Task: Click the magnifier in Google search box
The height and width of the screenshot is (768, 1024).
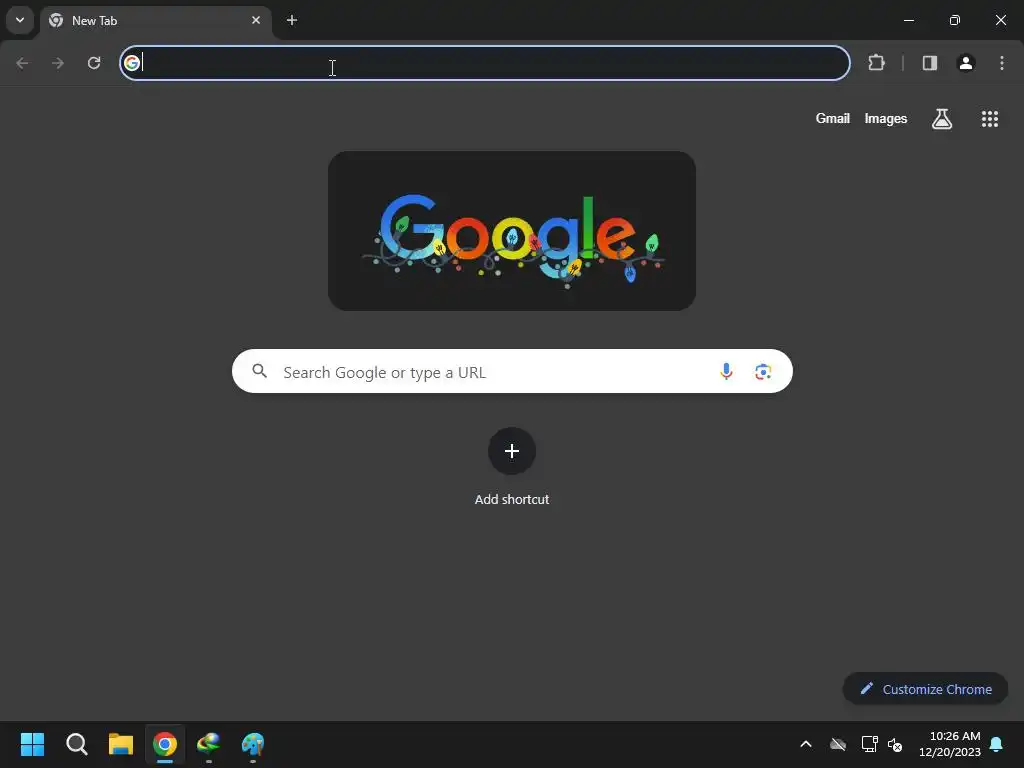Action: (x=260, y=371)
